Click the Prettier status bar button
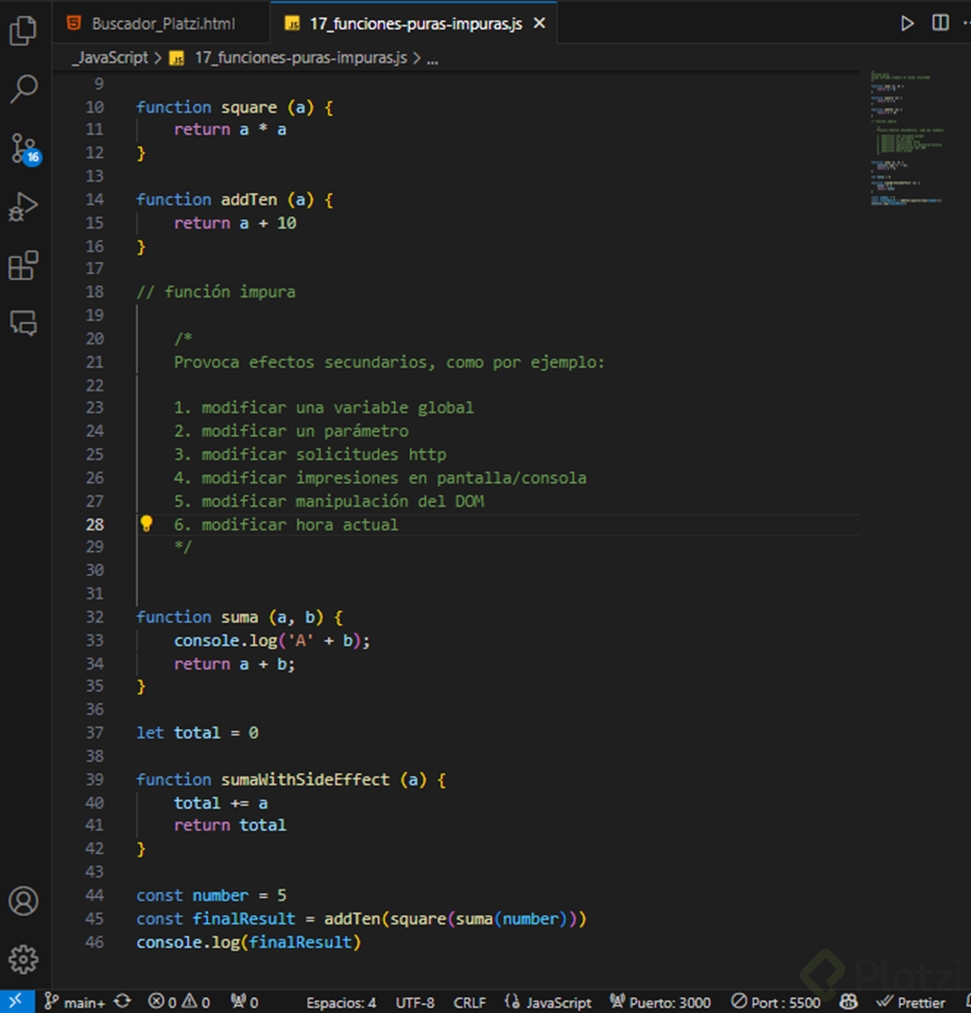971x1013 pixels. click(x=910, y=1002)
